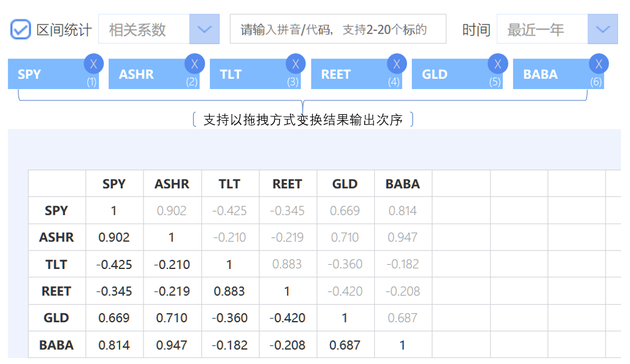The image size is (630, 364).
Task: Select the -0.420 cell in GLD row
Action: pos(287,318)
